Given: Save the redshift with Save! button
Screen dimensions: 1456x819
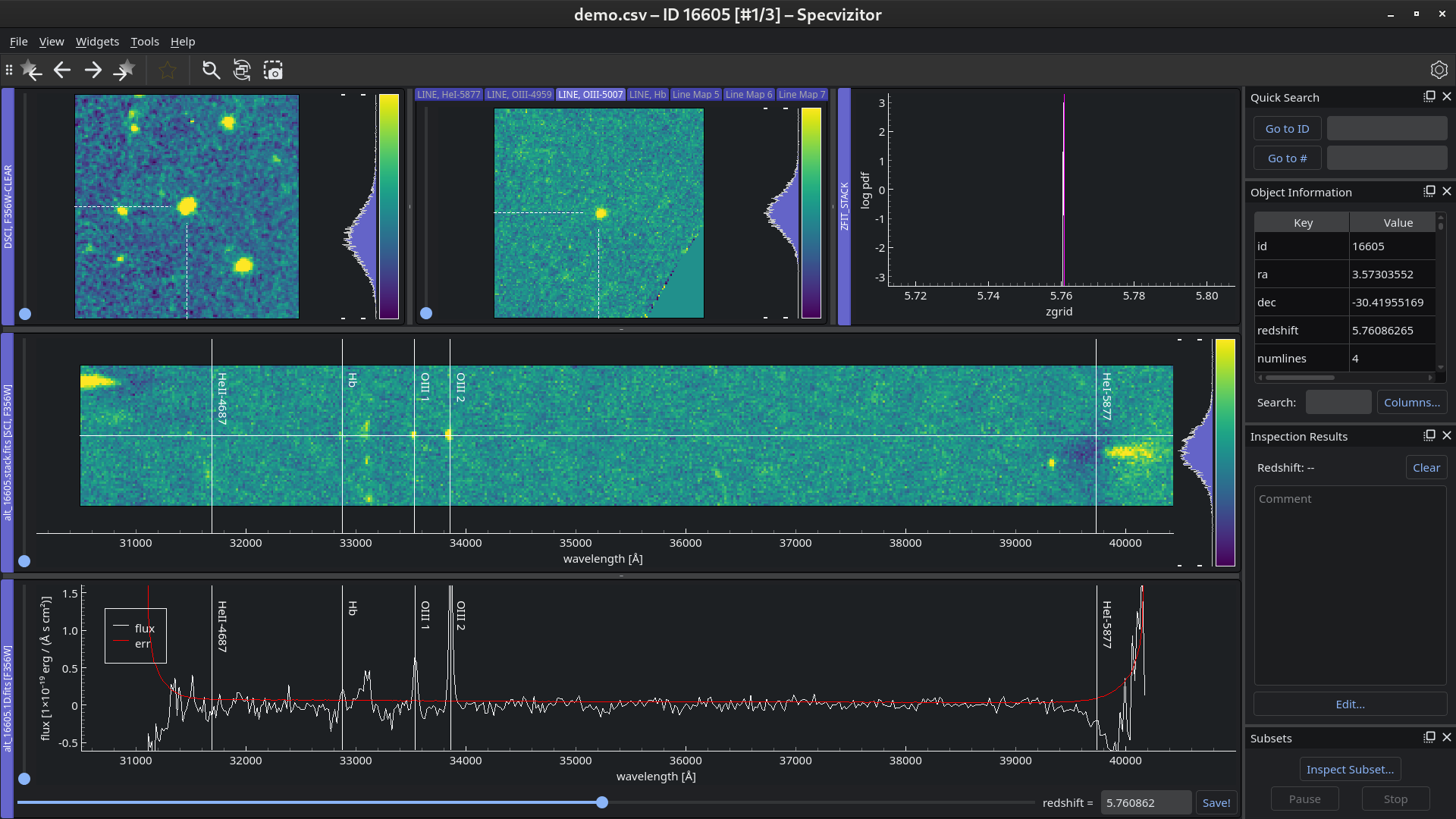Looking at the screenshot, I should (x=1216, y=803).
